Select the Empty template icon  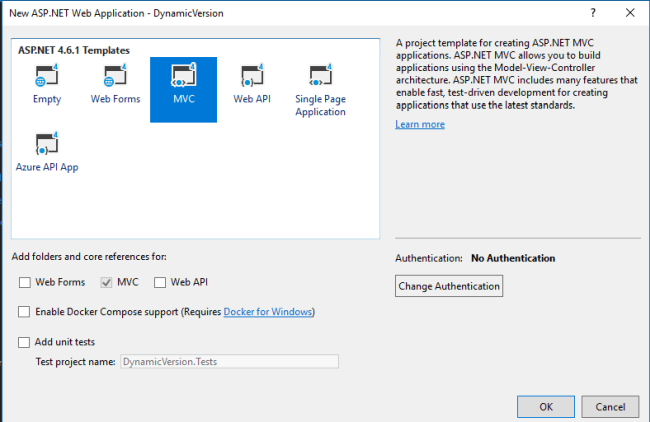tap(47, 75)
